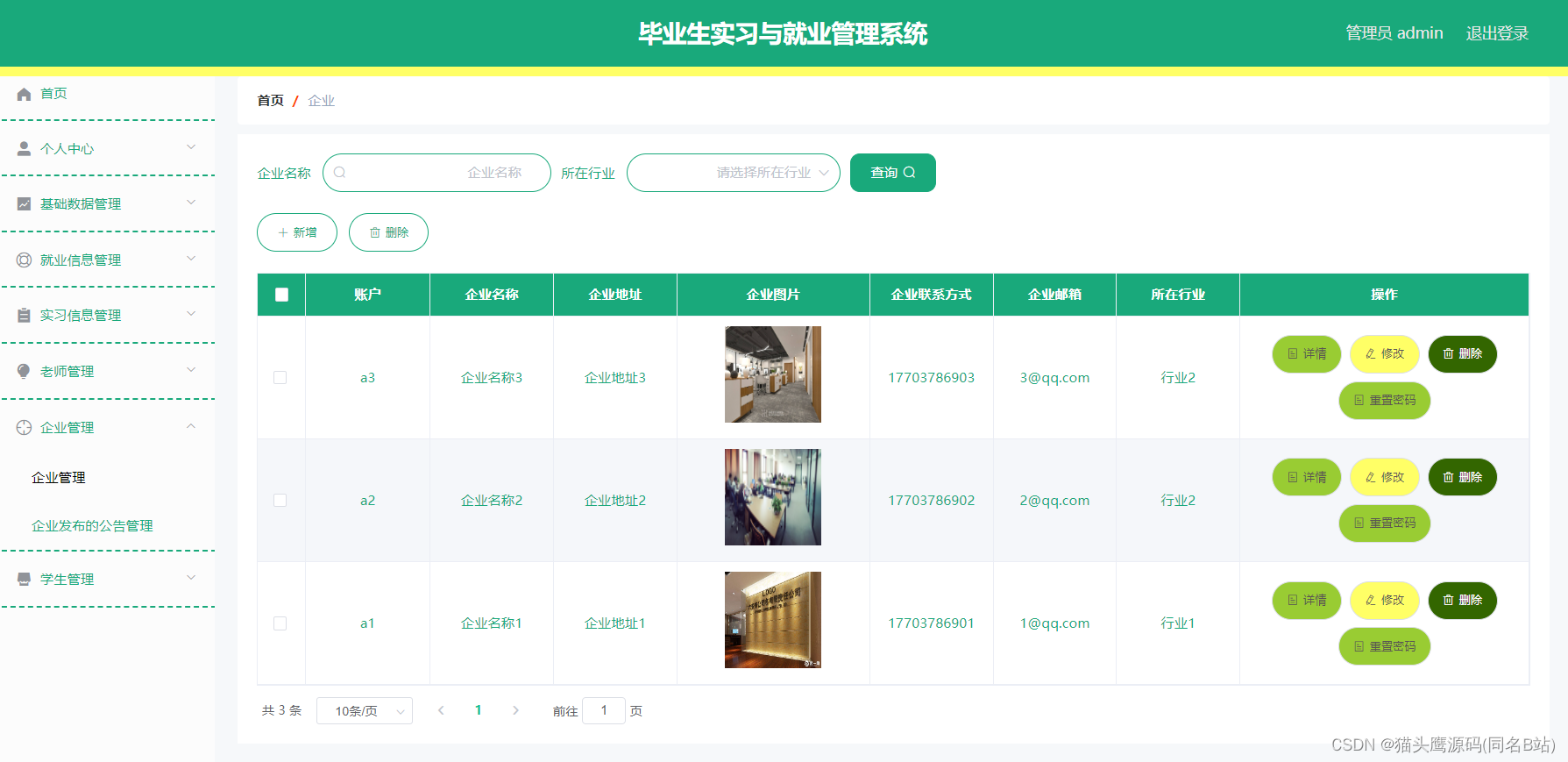Click the 所在行业 column header
The width and height of the screenshot is (1568, 762).
[1178, 295]
